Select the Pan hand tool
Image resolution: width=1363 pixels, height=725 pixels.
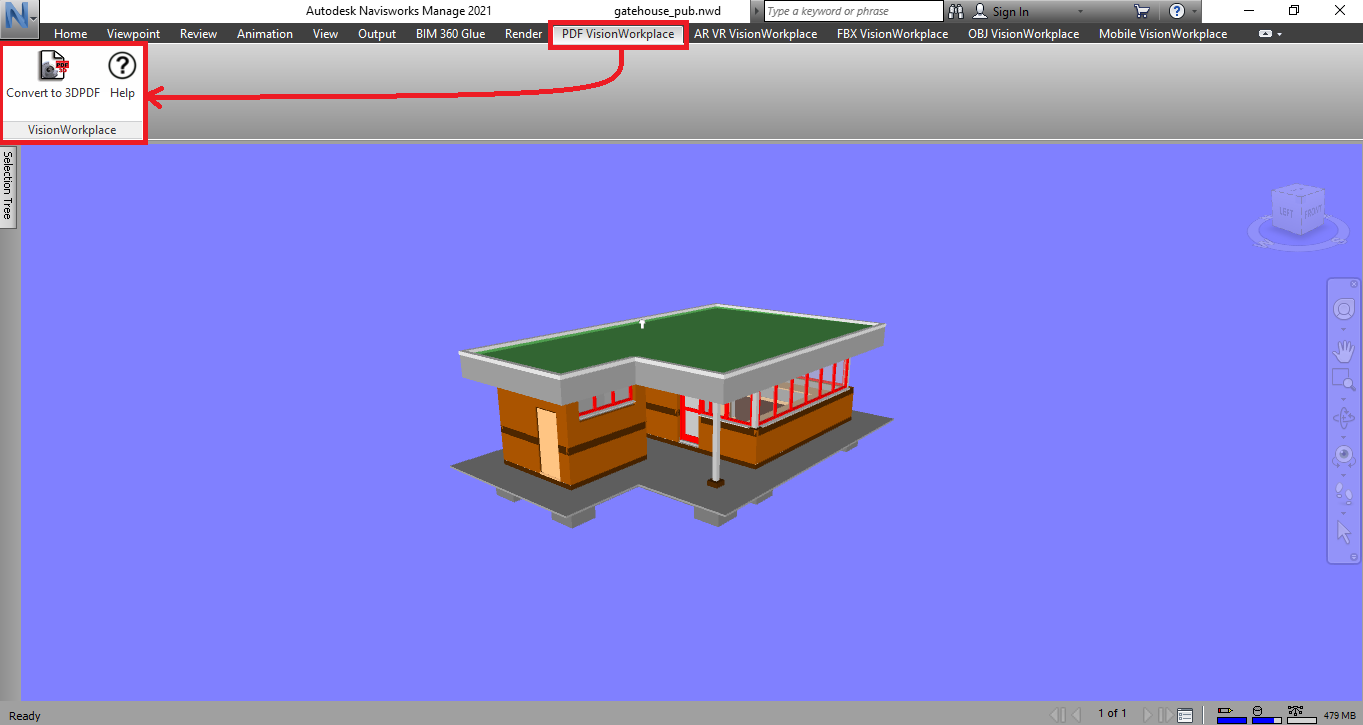click(1343, 351)
